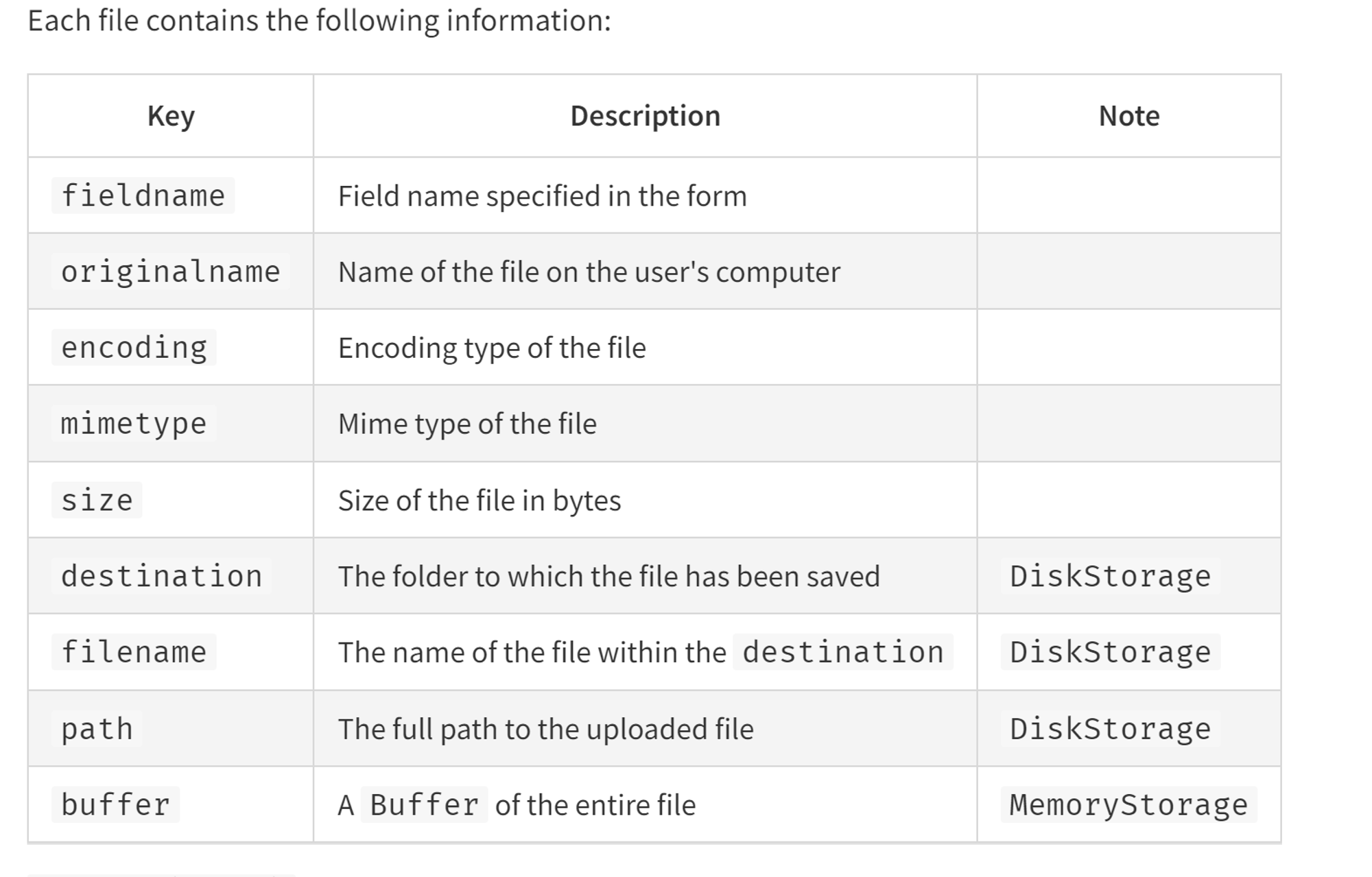The height and width of the screenshot is (877, 1372).
Task: Click the MemoryStorage note label
Action: pos(1128,804)
